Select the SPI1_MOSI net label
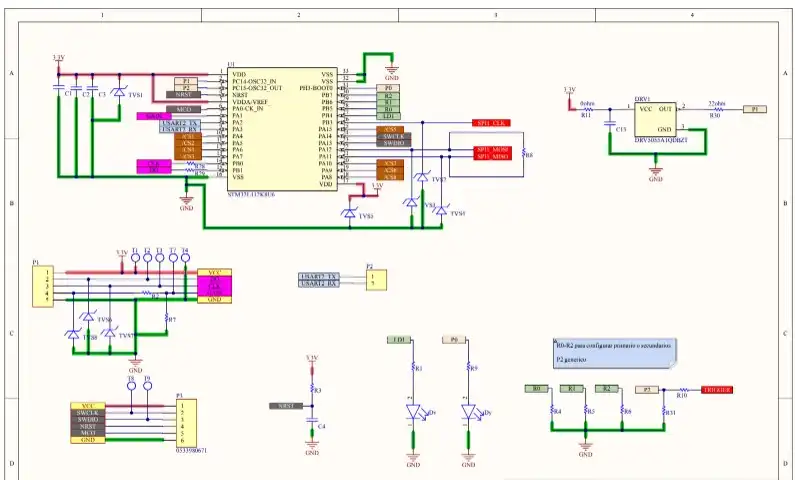 493,149
